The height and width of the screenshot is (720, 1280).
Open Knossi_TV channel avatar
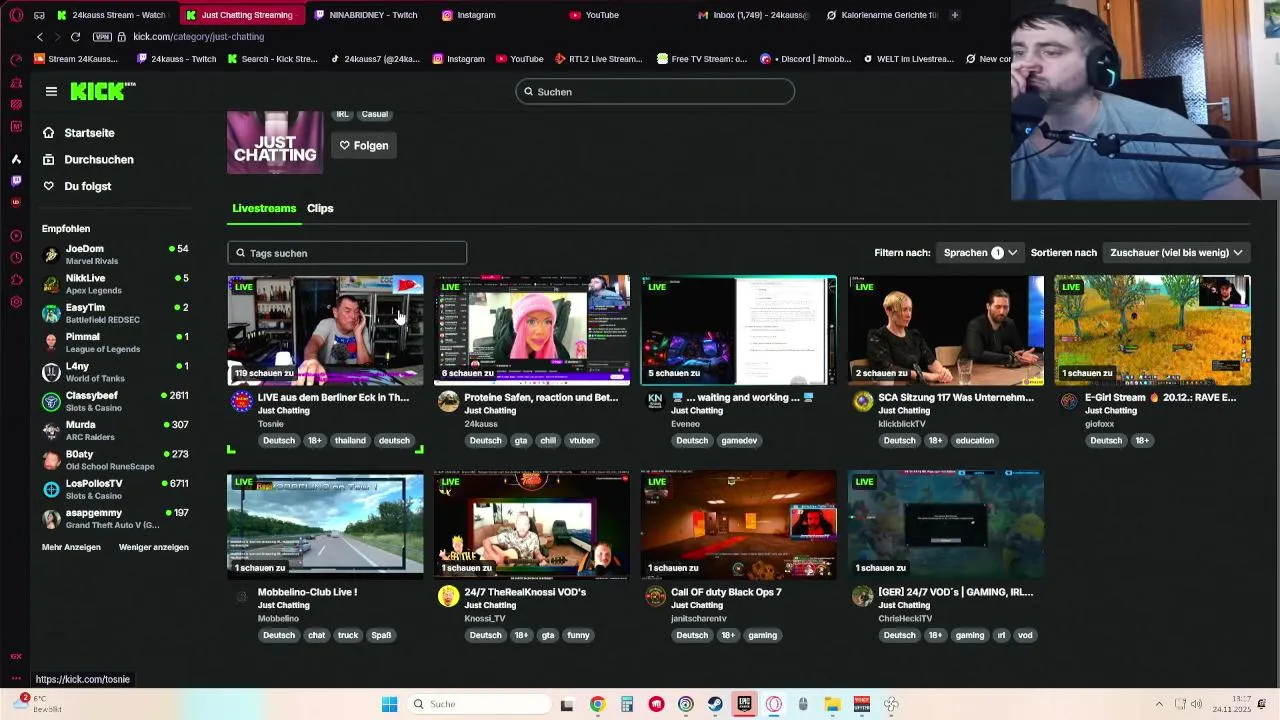tap(448, 597)
